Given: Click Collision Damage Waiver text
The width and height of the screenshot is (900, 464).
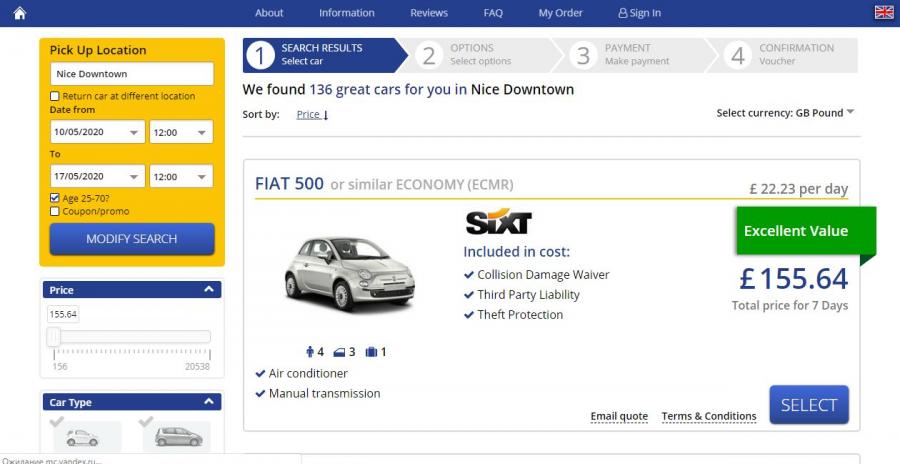Looking at the screenshot, I should tap(543, 274).
